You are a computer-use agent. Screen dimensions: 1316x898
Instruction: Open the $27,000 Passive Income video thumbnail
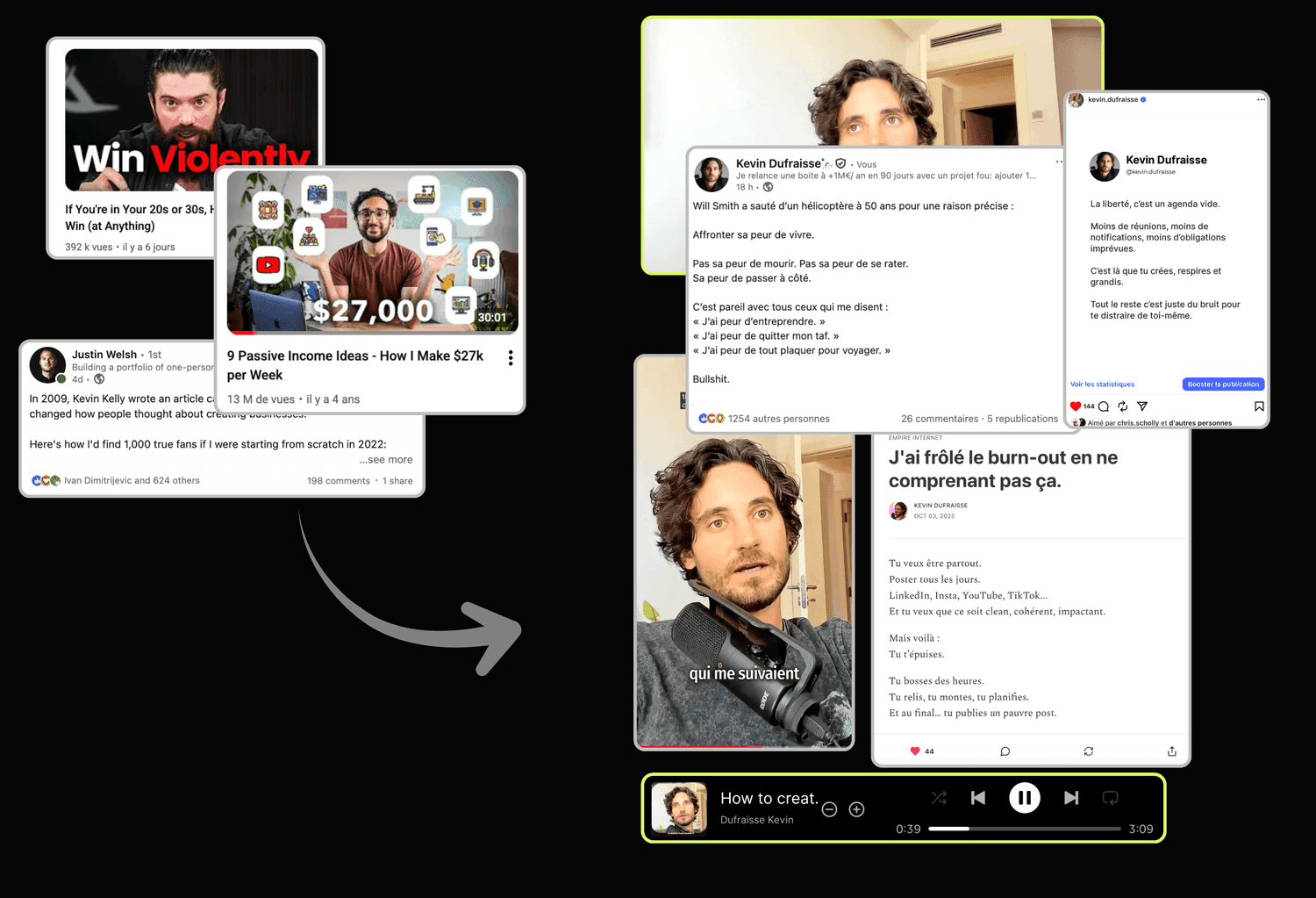point(372,253)
